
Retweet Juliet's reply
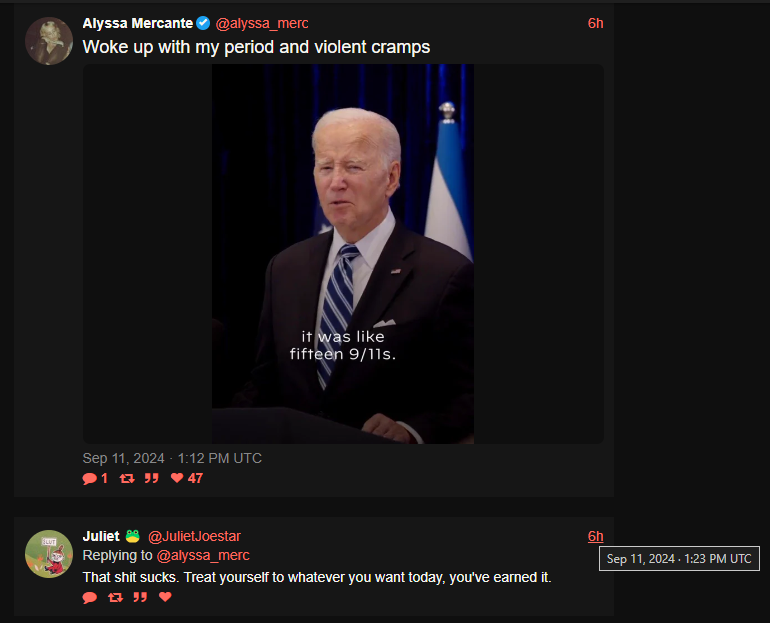click(x=115, y=597)
